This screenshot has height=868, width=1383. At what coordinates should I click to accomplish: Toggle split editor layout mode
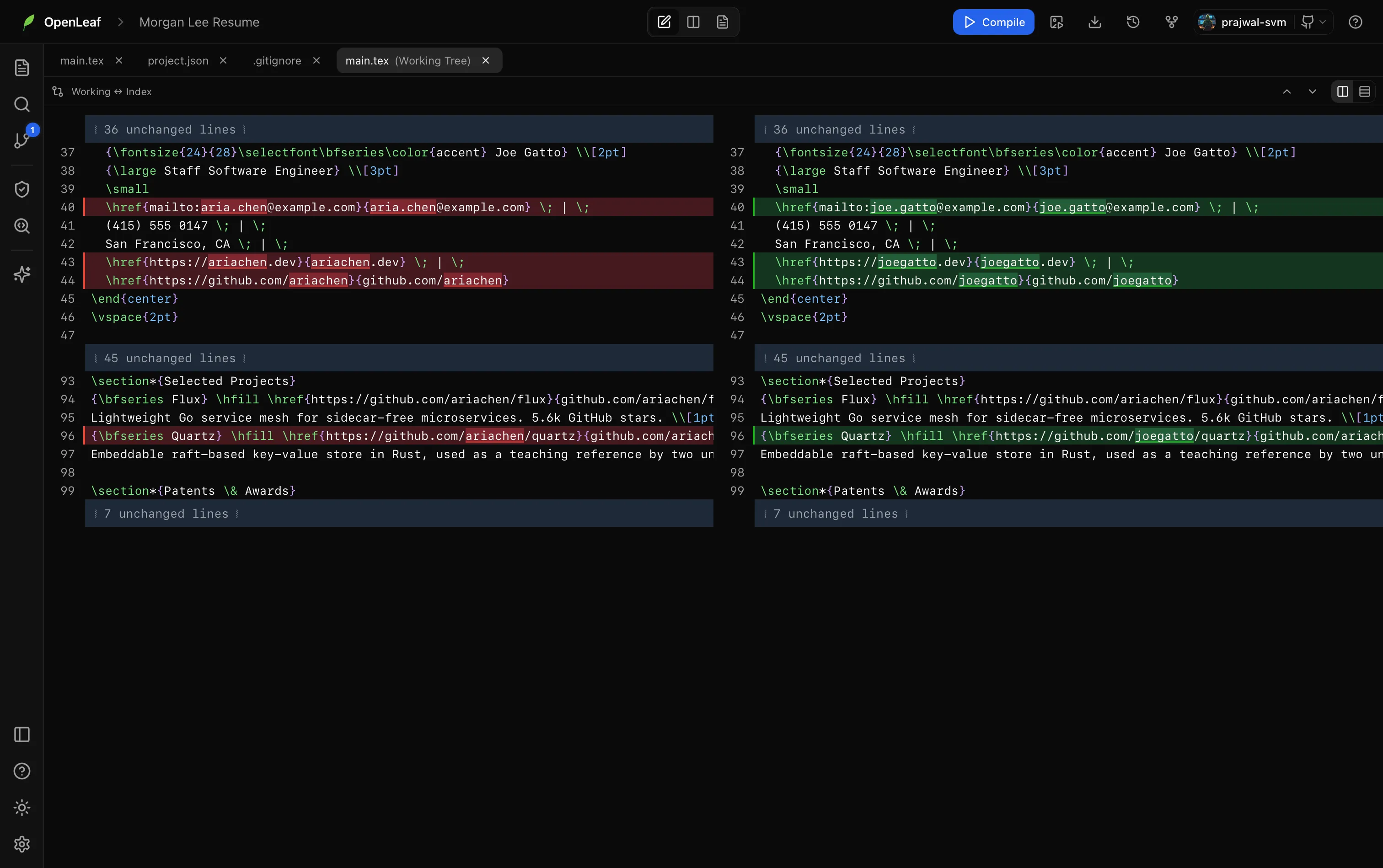tap(693, 22)
